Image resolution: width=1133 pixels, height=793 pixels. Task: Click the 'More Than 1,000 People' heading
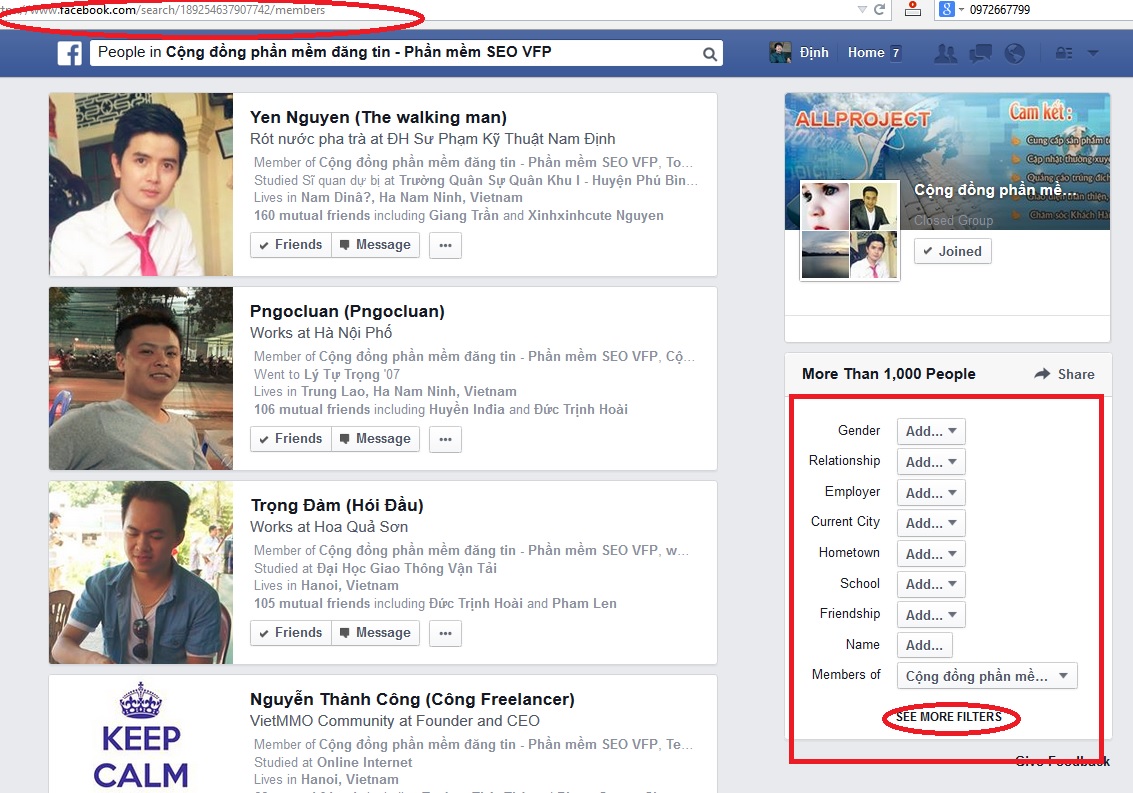[889, 374]
